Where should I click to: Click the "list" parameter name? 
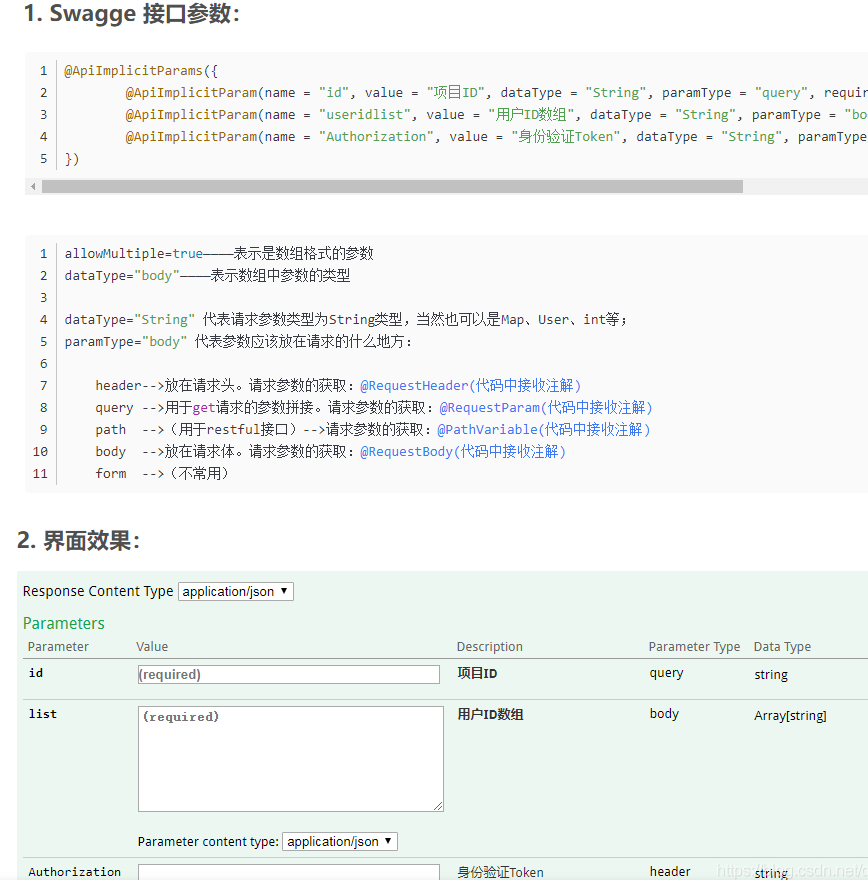[43, 714]
